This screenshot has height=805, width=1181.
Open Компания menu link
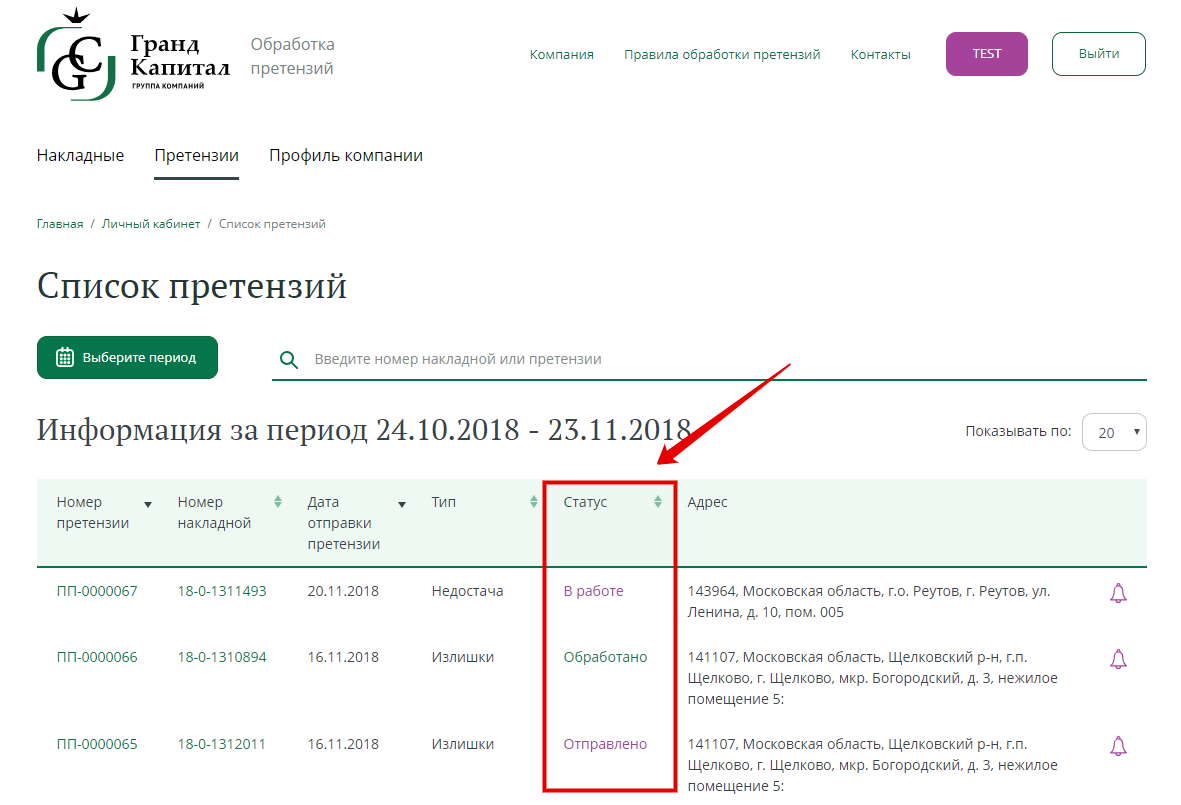pyautogui.click(x=561, y=54)
